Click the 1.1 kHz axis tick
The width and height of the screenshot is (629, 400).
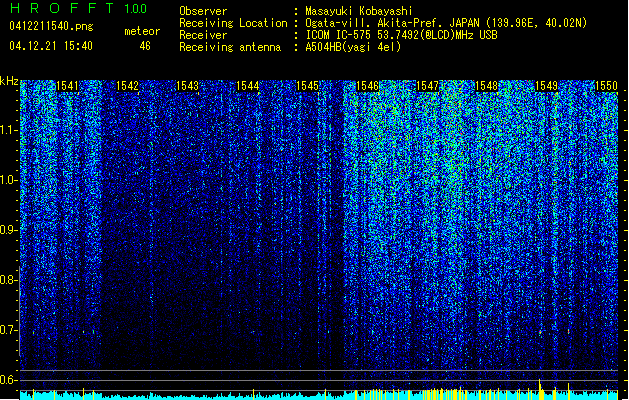point(9,130)
